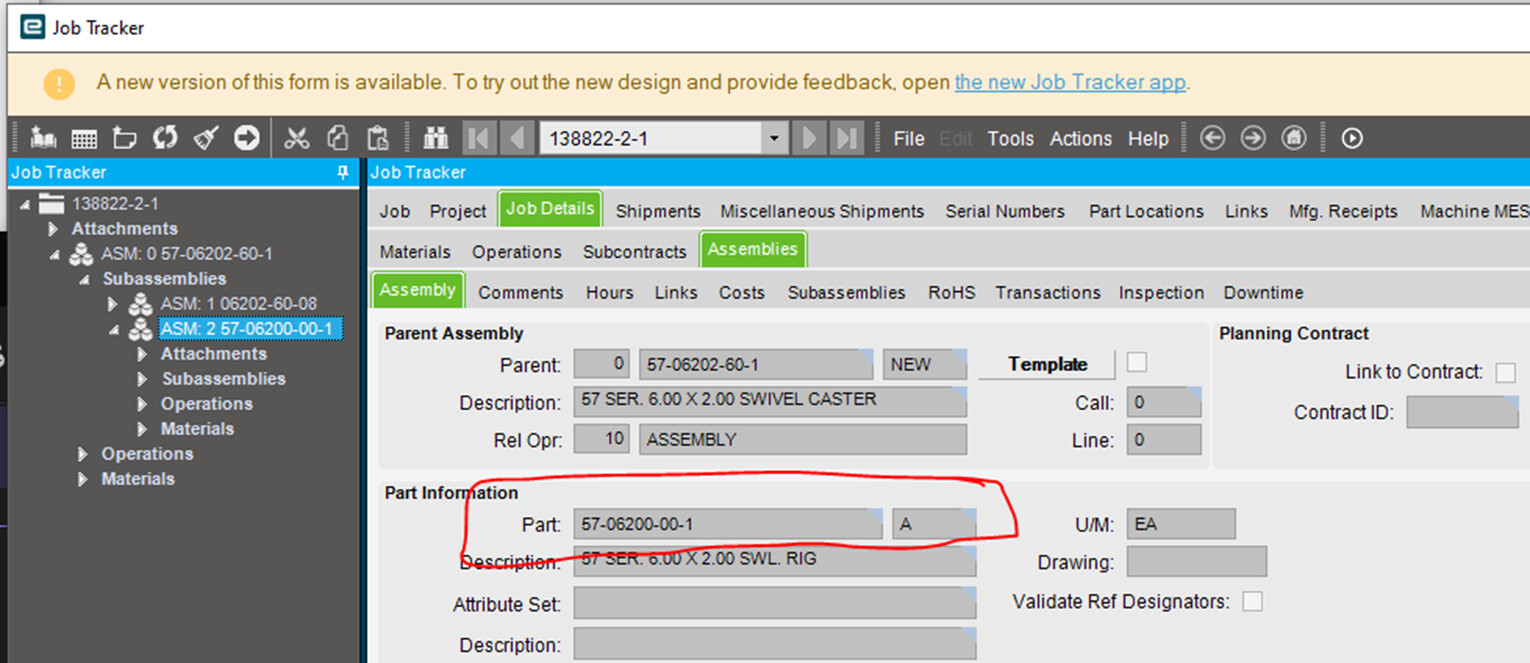Select the Refresh icon in the toolbar
1530x663 pixels.
coord(167,138)
